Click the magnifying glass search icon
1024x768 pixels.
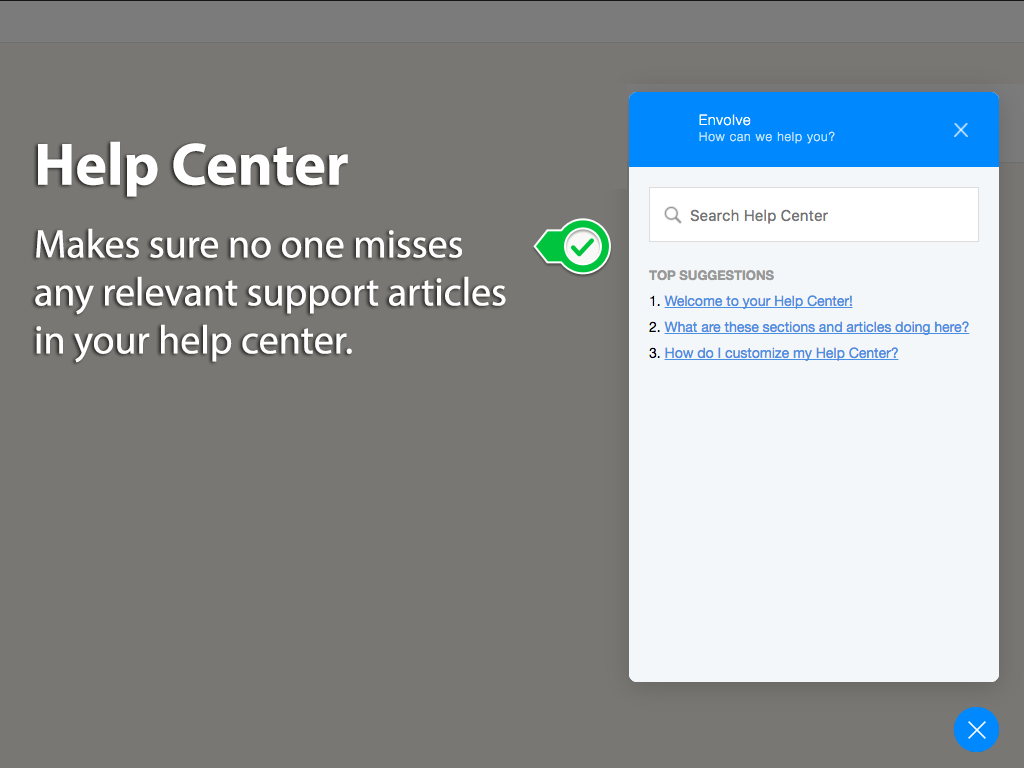673,215
